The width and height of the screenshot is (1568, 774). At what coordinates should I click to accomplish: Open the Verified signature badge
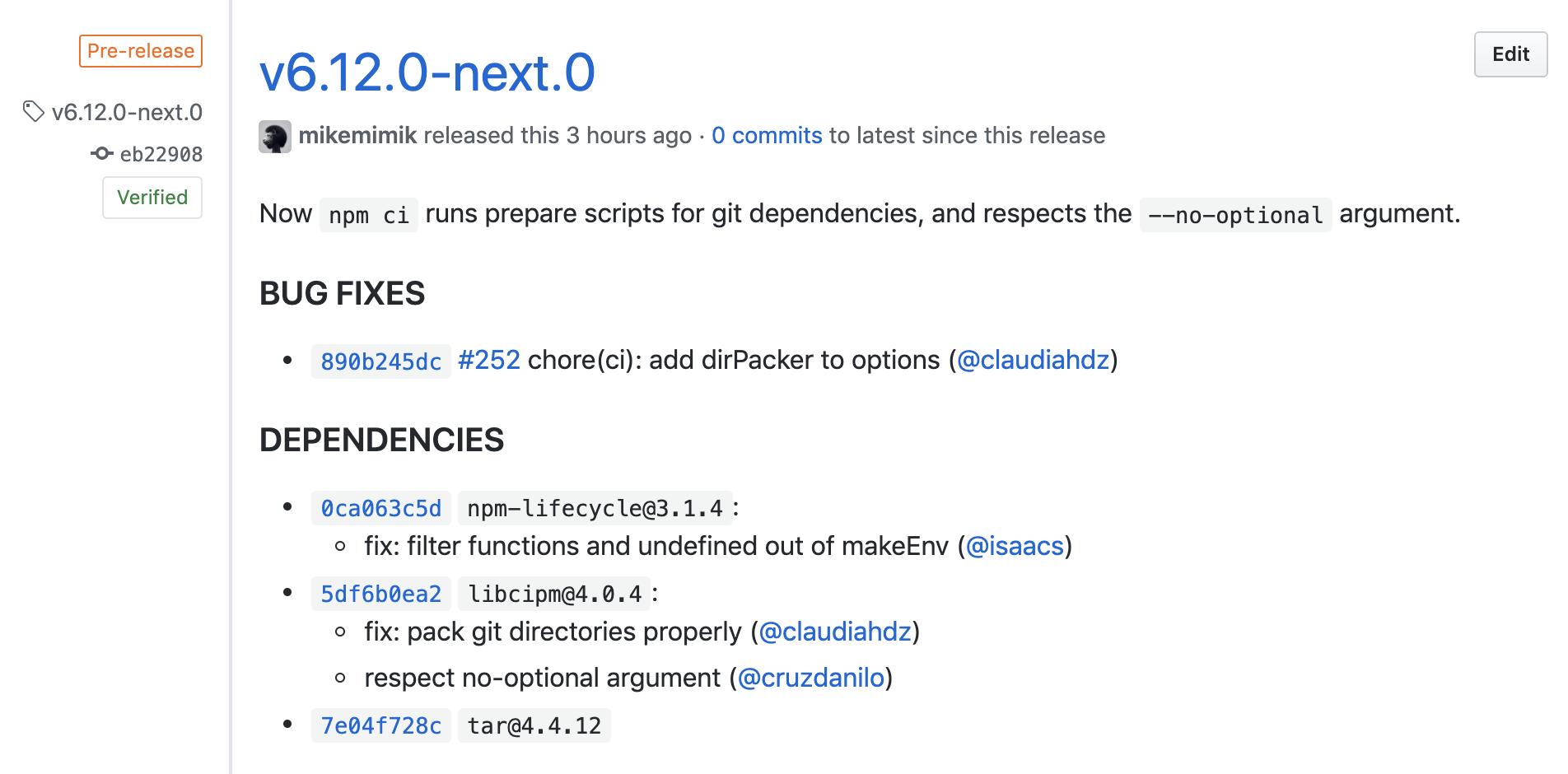coord(152,198)
